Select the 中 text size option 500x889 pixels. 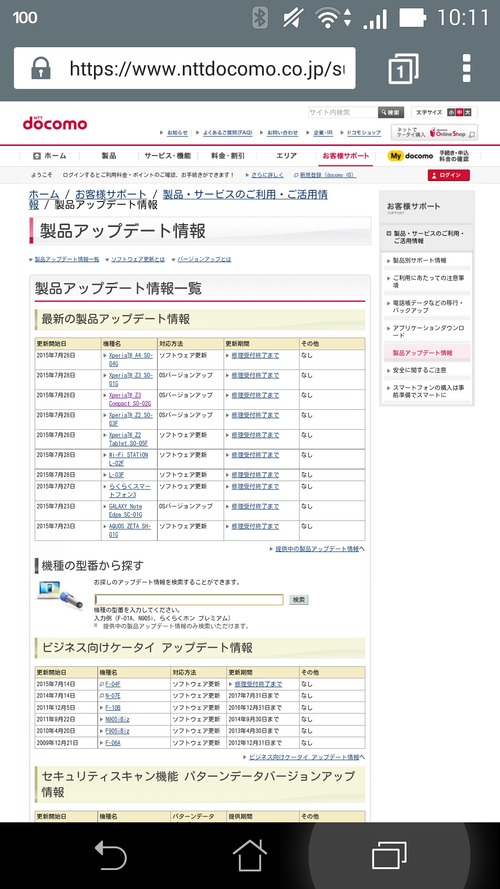[459, 112]
